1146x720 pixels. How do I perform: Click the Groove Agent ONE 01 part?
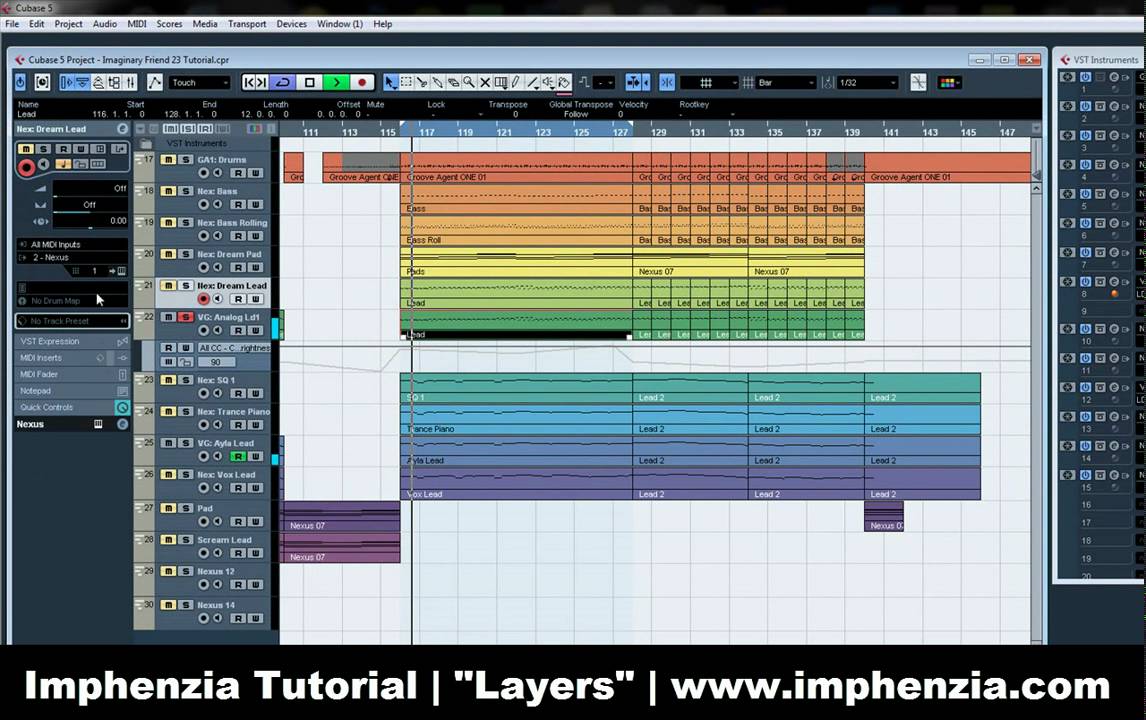[516, 167]
